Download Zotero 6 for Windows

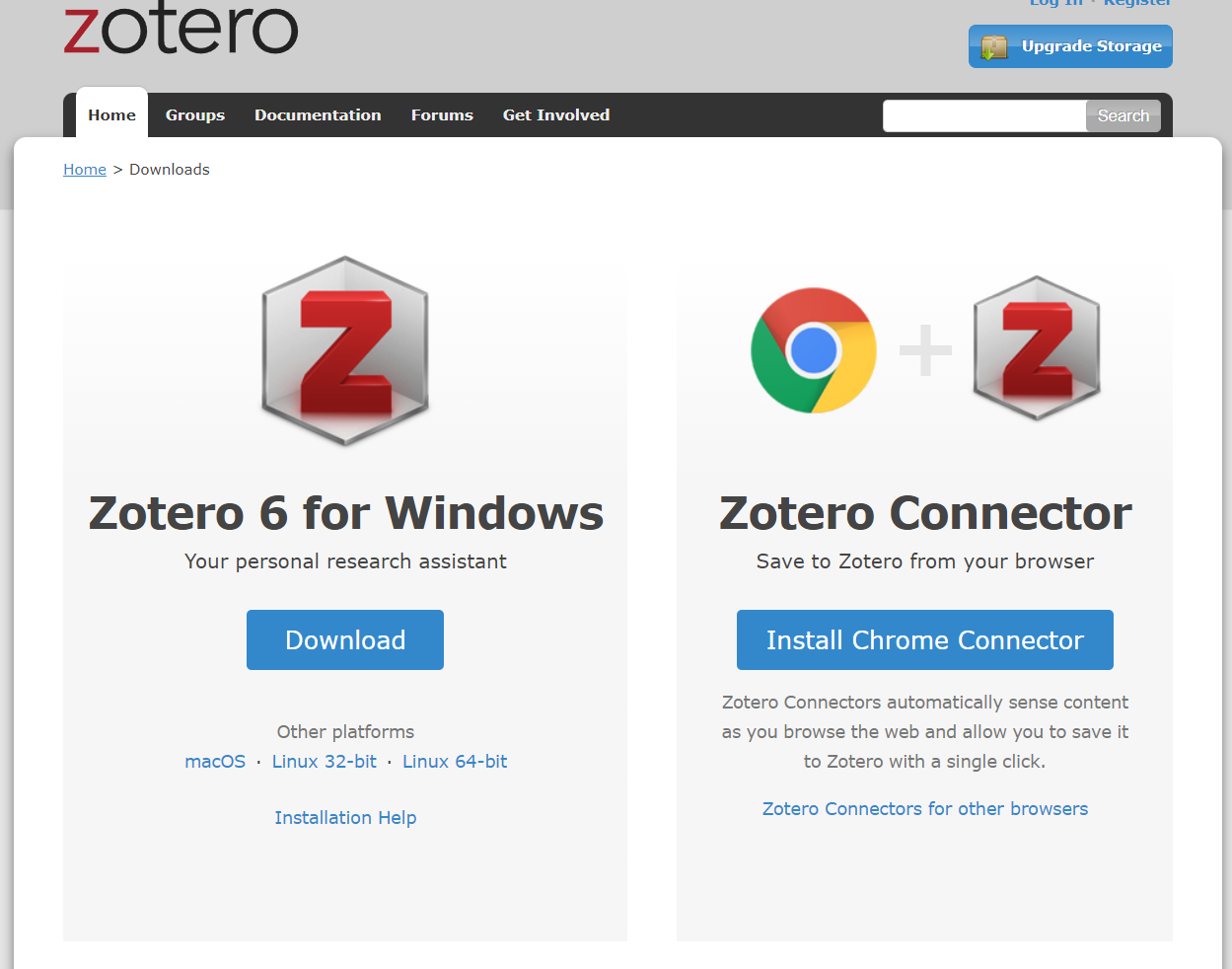tap(345, 639)
